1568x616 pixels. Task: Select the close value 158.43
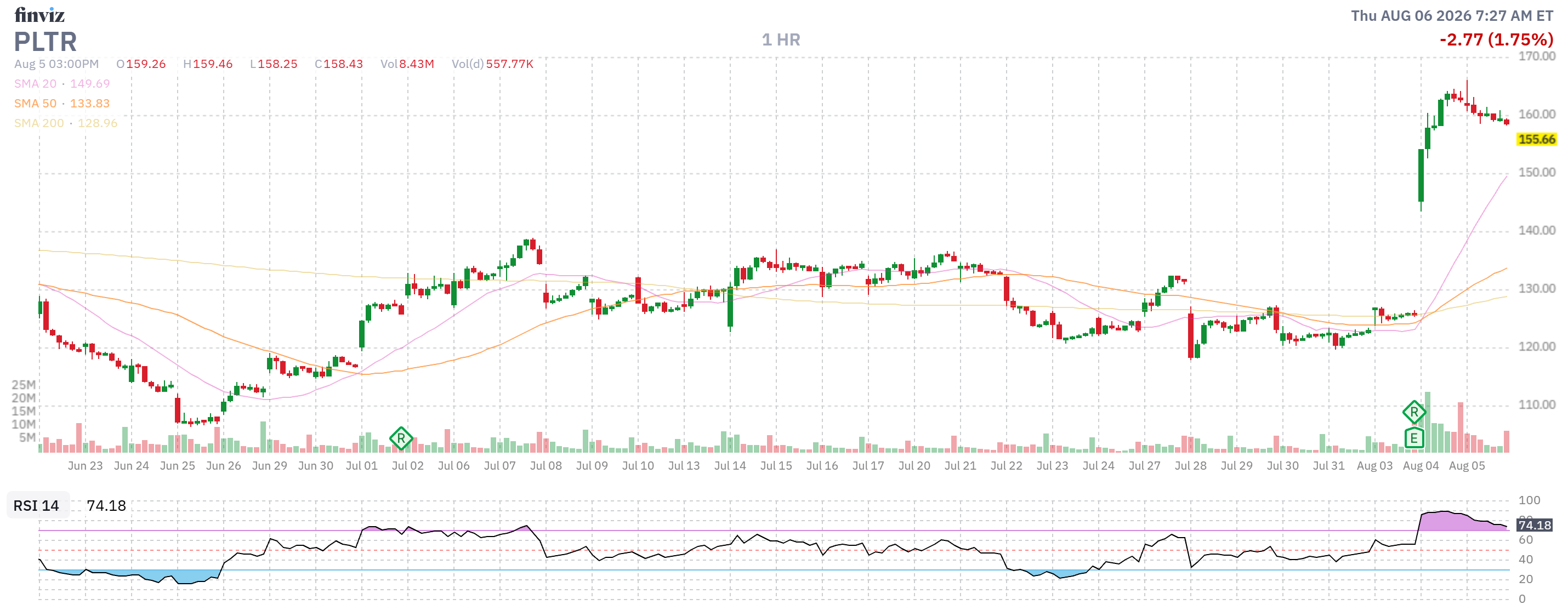click(x=343, y=64)
